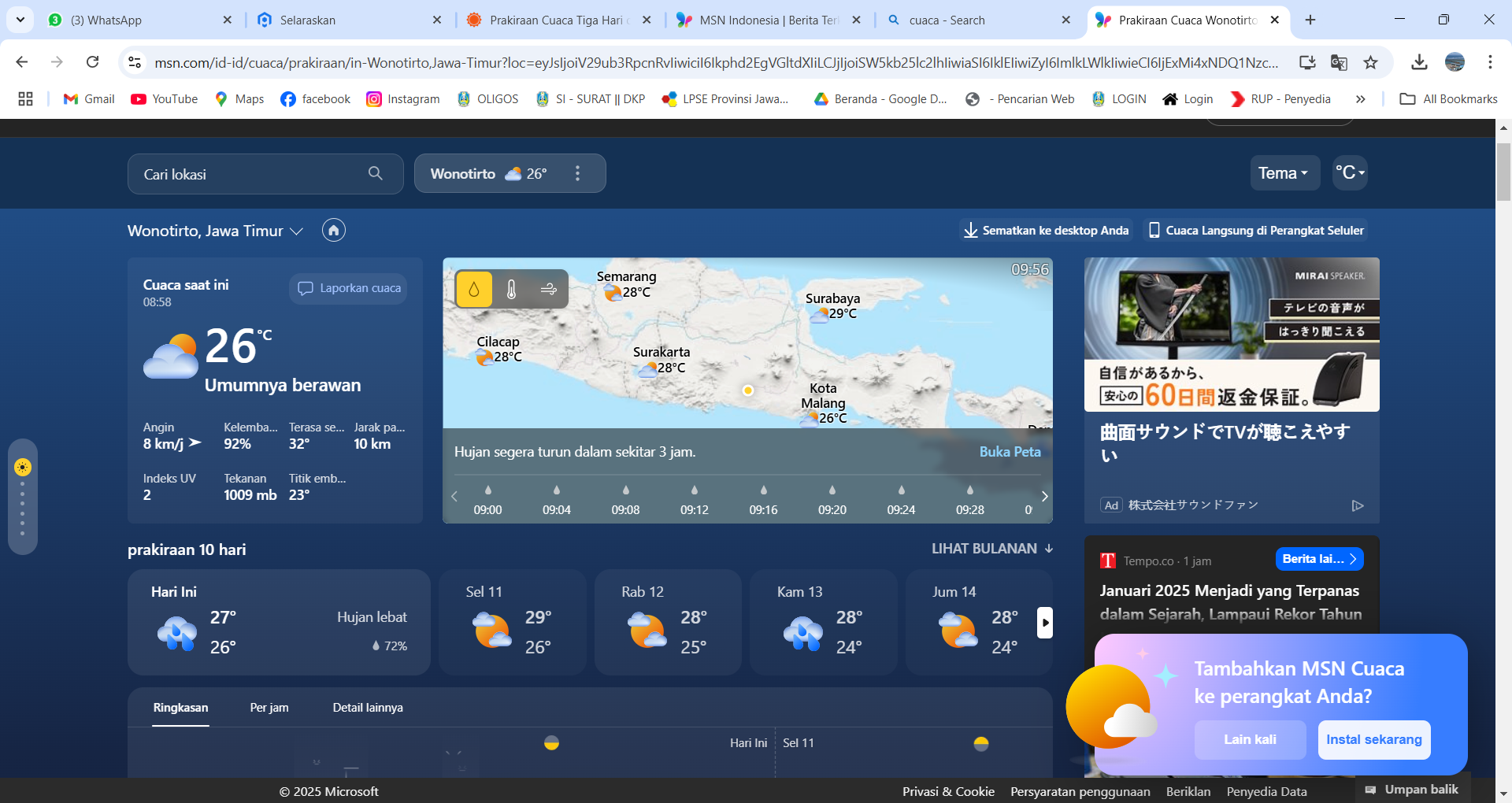
Task: Open Kam 13 forecast card
Action: coord(824,622)
